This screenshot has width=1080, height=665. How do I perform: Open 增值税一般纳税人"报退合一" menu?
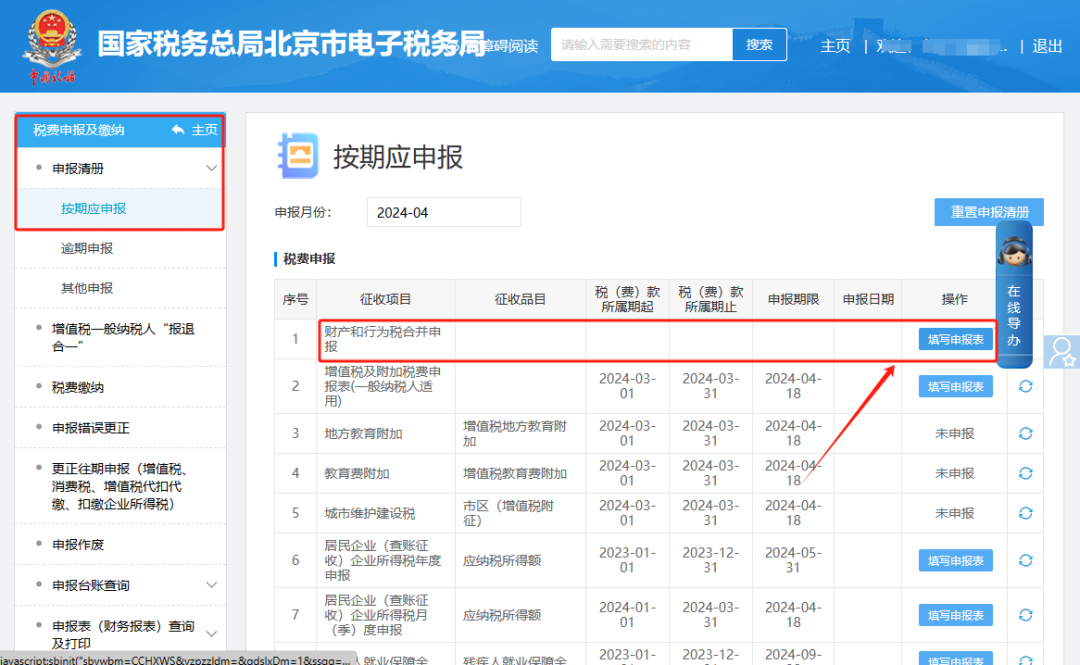click(x=123, y=337)
